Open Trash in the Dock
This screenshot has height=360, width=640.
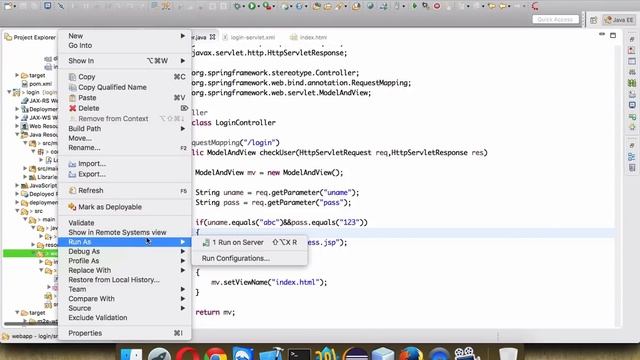click(x=508, y=354)
